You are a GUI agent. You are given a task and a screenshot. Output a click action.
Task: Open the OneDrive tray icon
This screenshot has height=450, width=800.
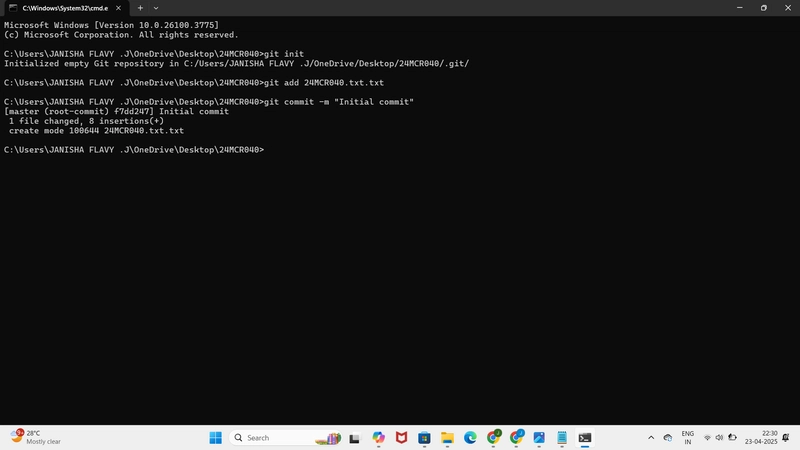(x=668, y=438)
